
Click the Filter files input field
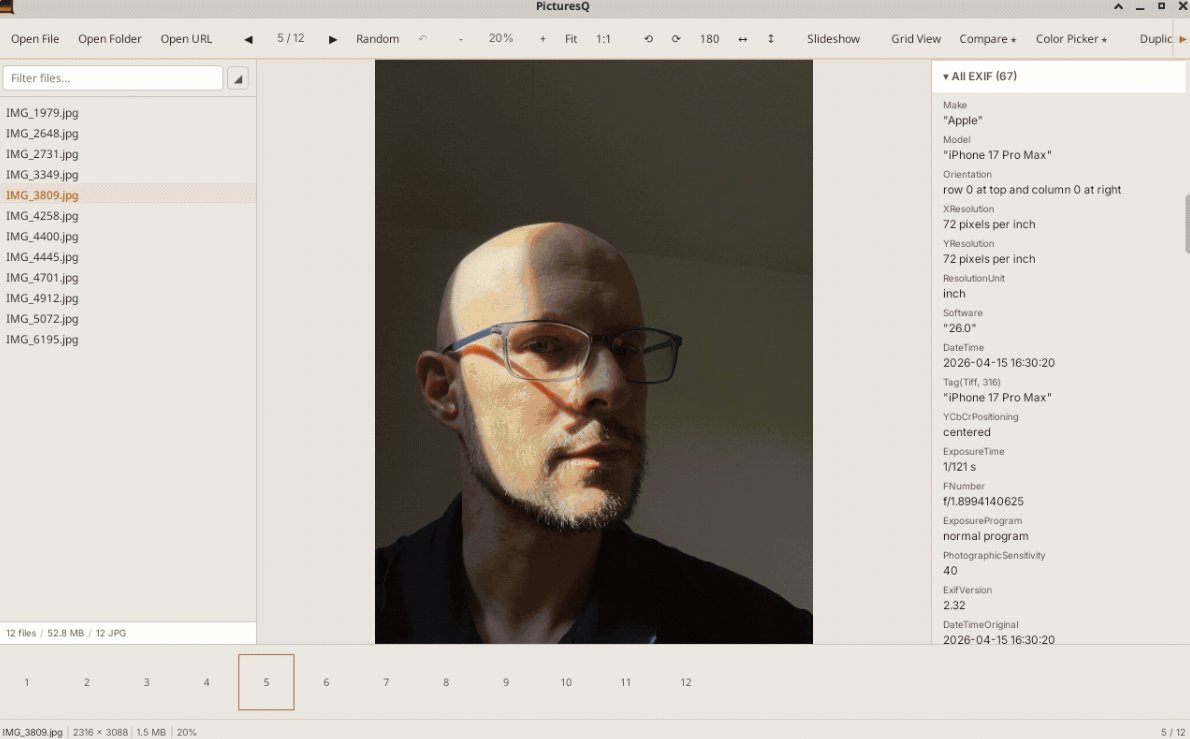(112, 78)
